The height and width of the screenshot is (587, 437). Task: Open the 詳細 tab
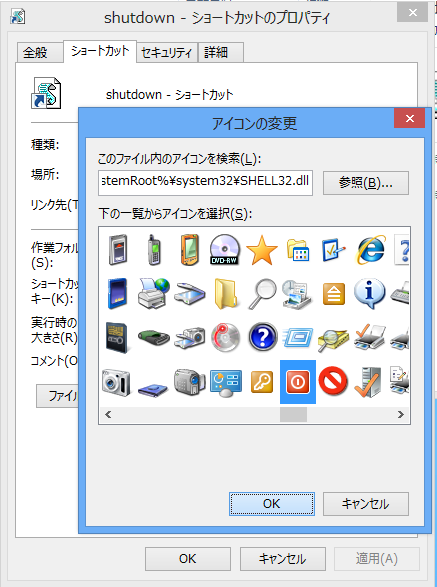click(221, 52)
